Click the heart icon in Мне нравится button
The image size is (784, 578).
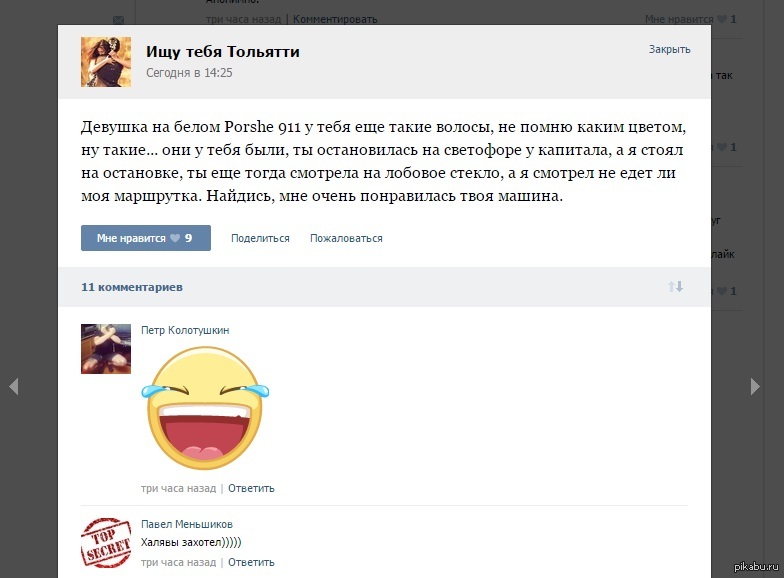click(x=175, y=238)
